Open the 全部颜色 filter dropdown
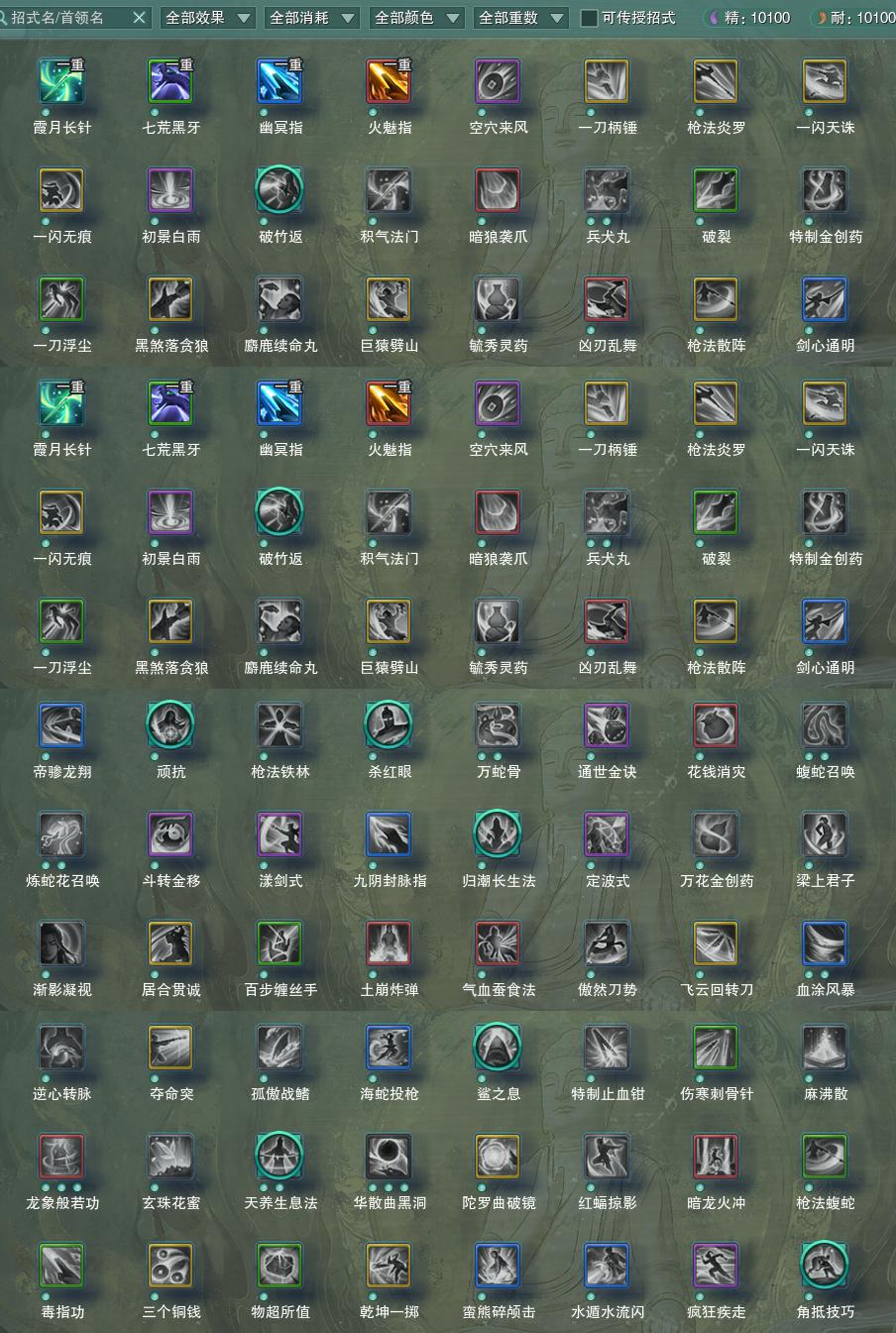The image size is (896, 1333). [415, 17]
